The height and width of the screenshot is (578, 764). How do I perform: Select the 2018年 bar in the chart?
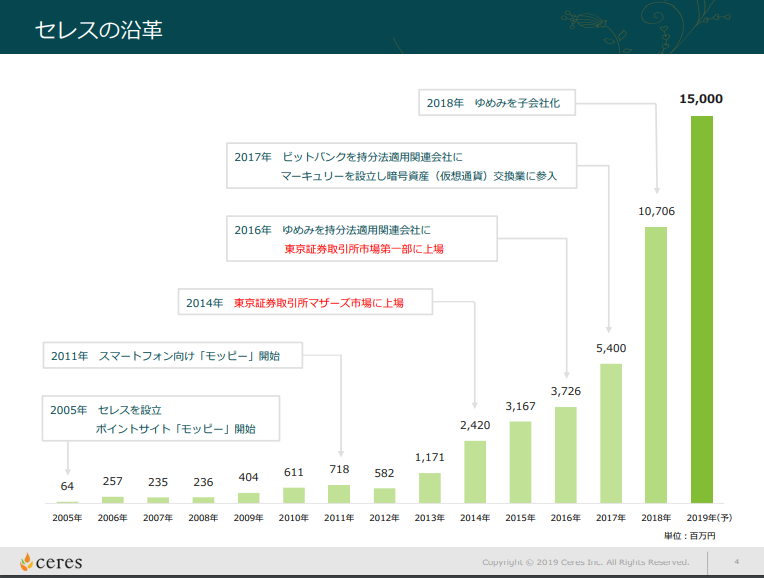point(656,365)
